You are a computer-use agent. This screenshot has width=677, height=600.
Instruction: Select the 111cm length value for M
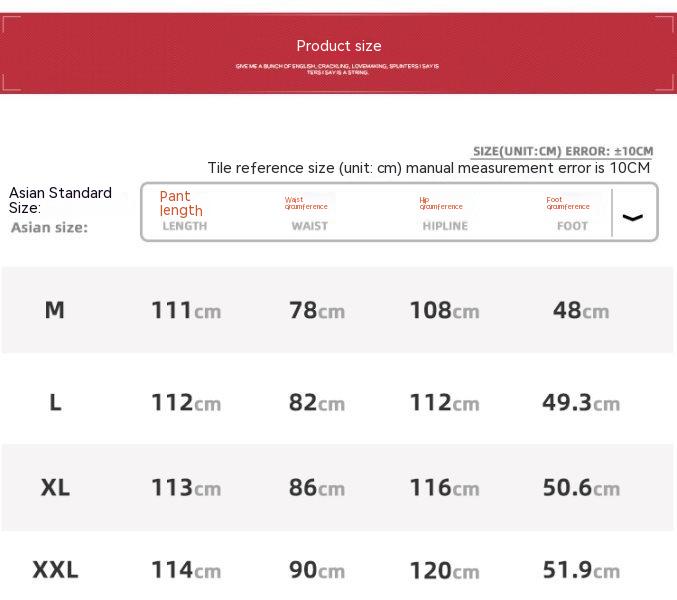(186, 310)
